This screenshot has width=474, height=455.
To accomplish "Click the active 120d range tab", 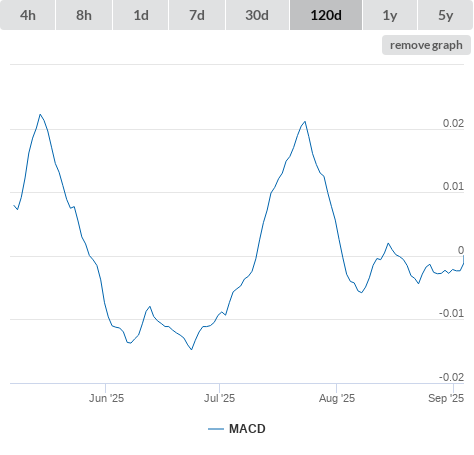I will [x=326, y=15].
